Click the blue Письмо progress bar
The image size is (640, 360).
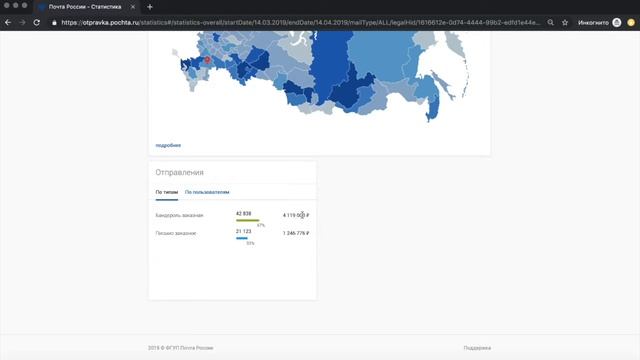pos(242,238)
